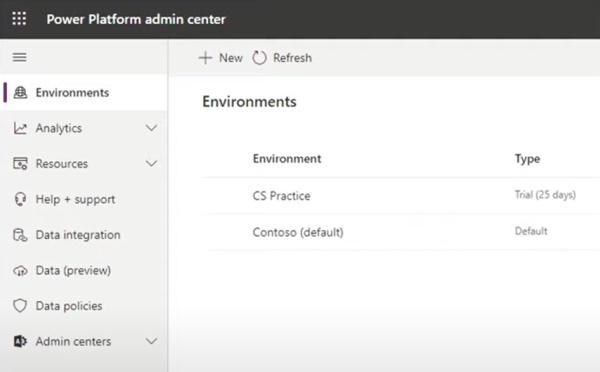
Task: Click the Resources icon in sidebar
Action: (20, 163)
